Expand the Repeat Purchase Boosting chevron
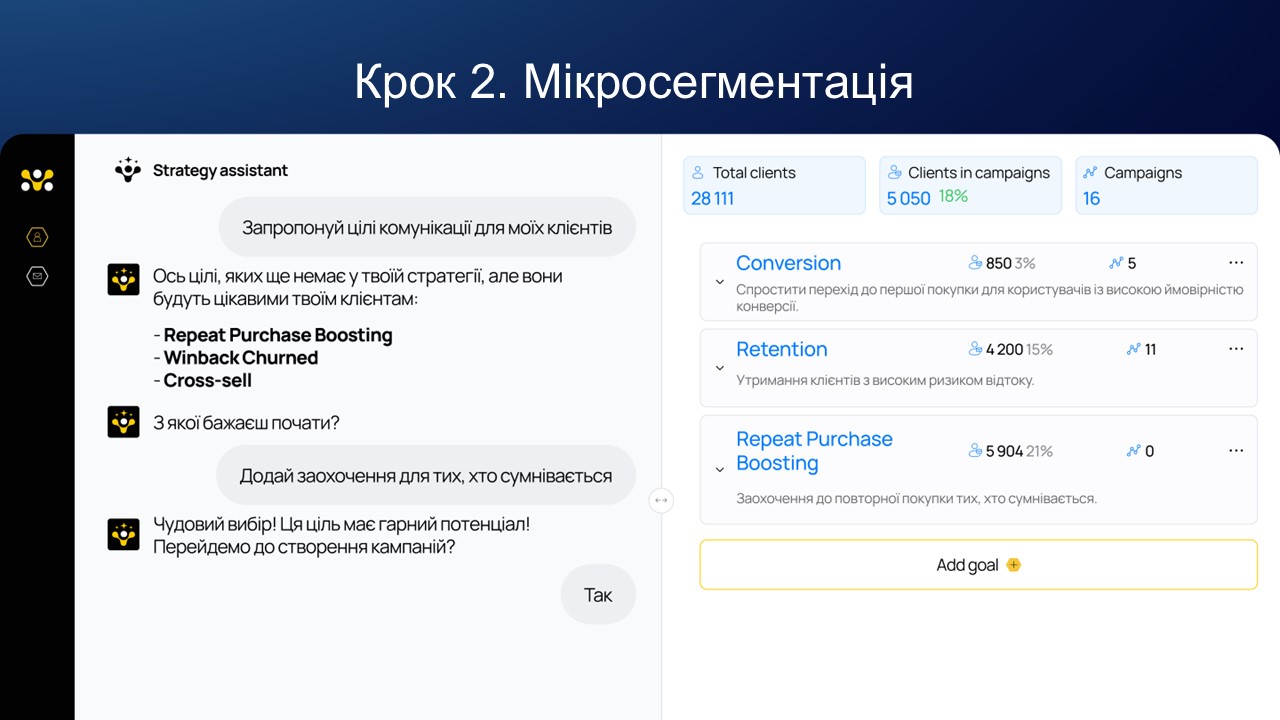Screen dimensions: 1280x720 coord(720,469)
